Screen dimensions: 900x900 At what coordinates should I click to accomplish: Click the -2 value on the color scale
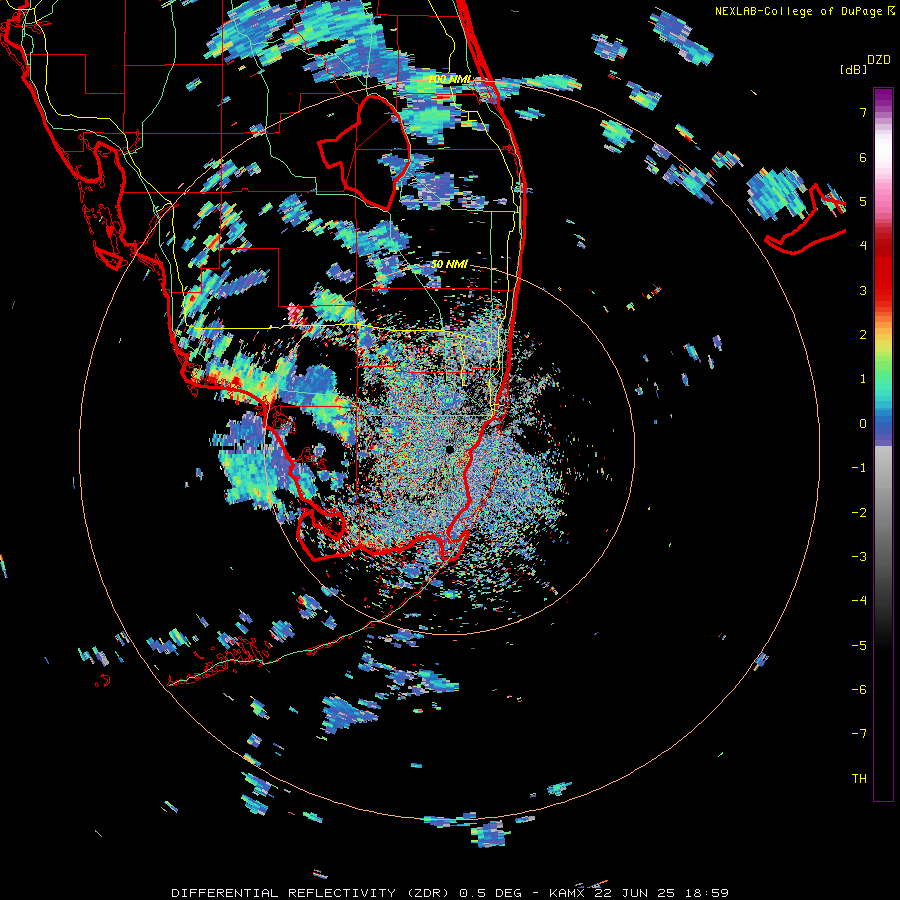tap(859, 513)
